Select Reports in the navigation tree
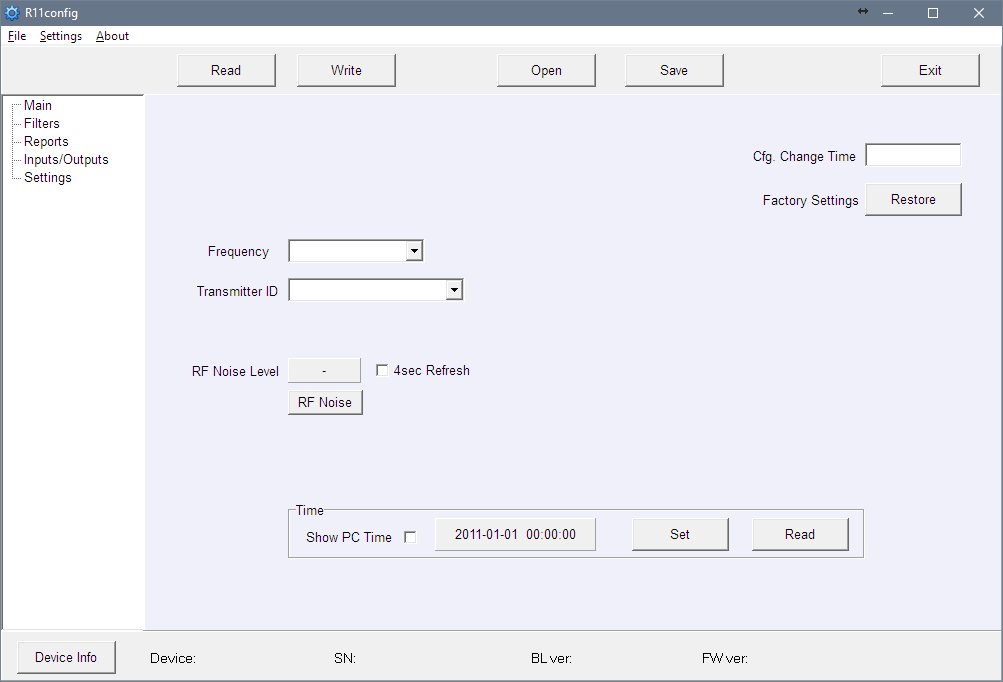The width and height of the screenshot is (1003, 682). pos(45,141)
